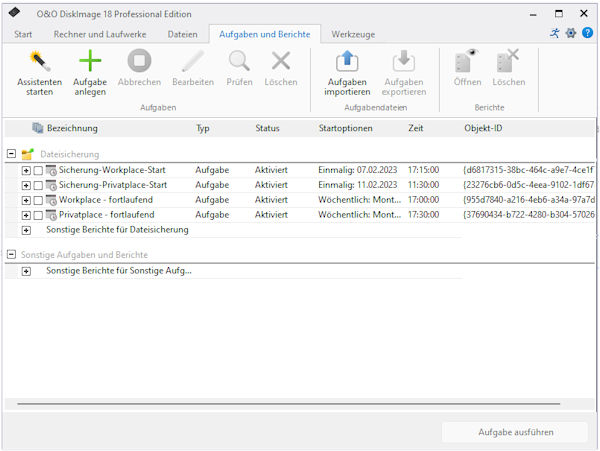Click the Abbrechen stop icon
The width and height of the screenshot is (600, 451).
(139, 60)
